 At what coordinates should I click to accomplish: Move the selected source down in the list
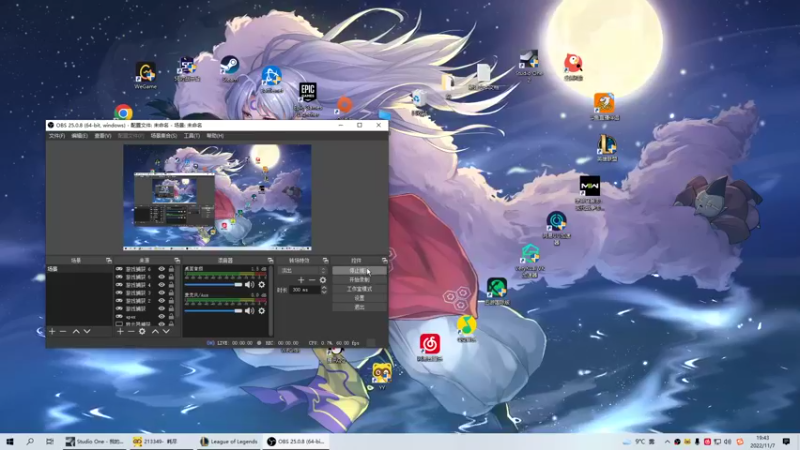[166, 332]
